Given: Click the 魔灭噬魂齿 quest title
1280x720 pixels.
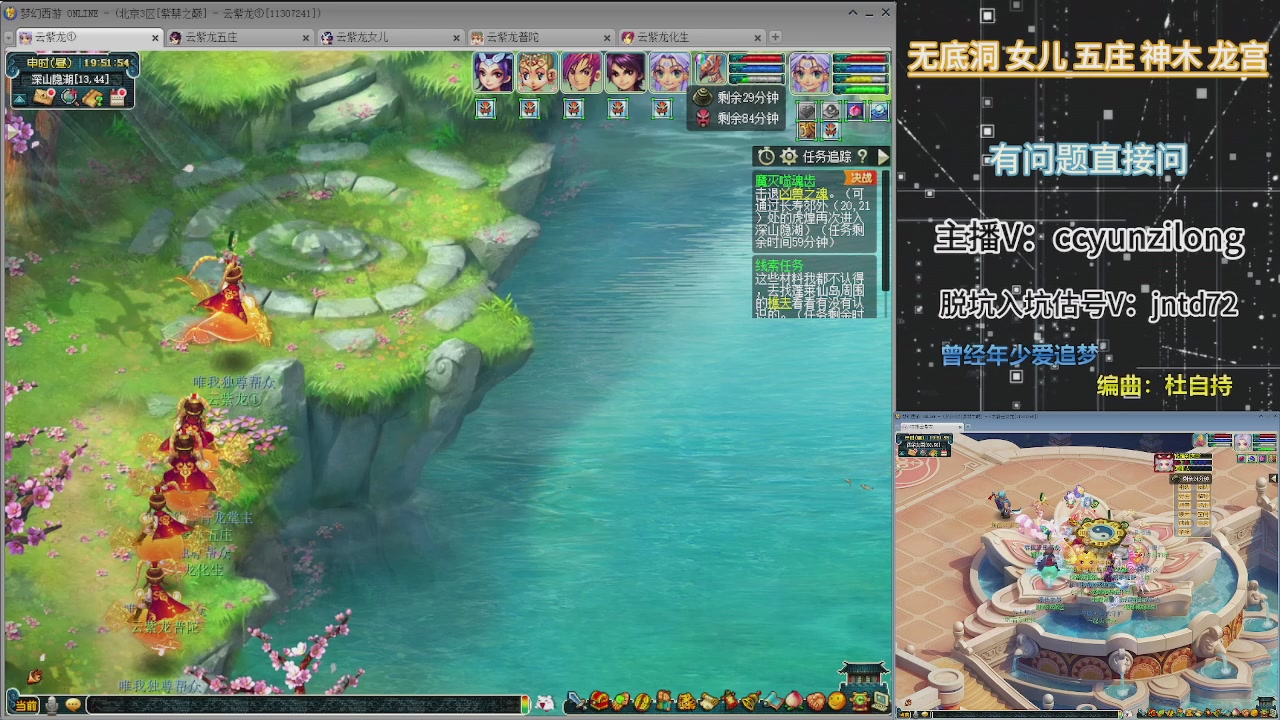Looking at the screenshot, I should pos(785,181).
